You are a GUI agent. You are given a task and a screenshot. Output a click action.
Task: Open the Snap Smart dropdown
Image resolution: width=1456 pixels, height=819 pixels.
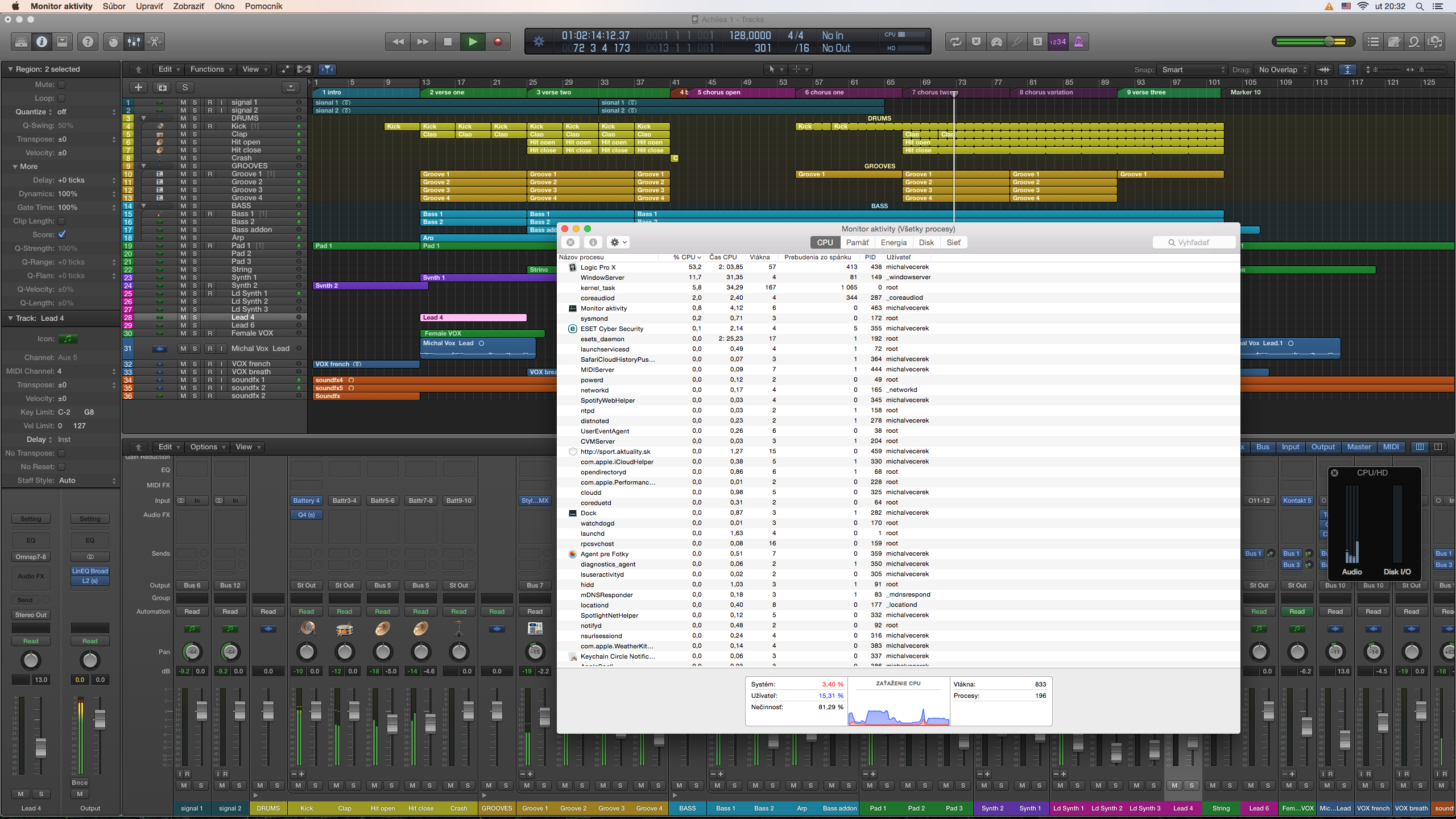pyautogui.click(x=1192, y=69)
